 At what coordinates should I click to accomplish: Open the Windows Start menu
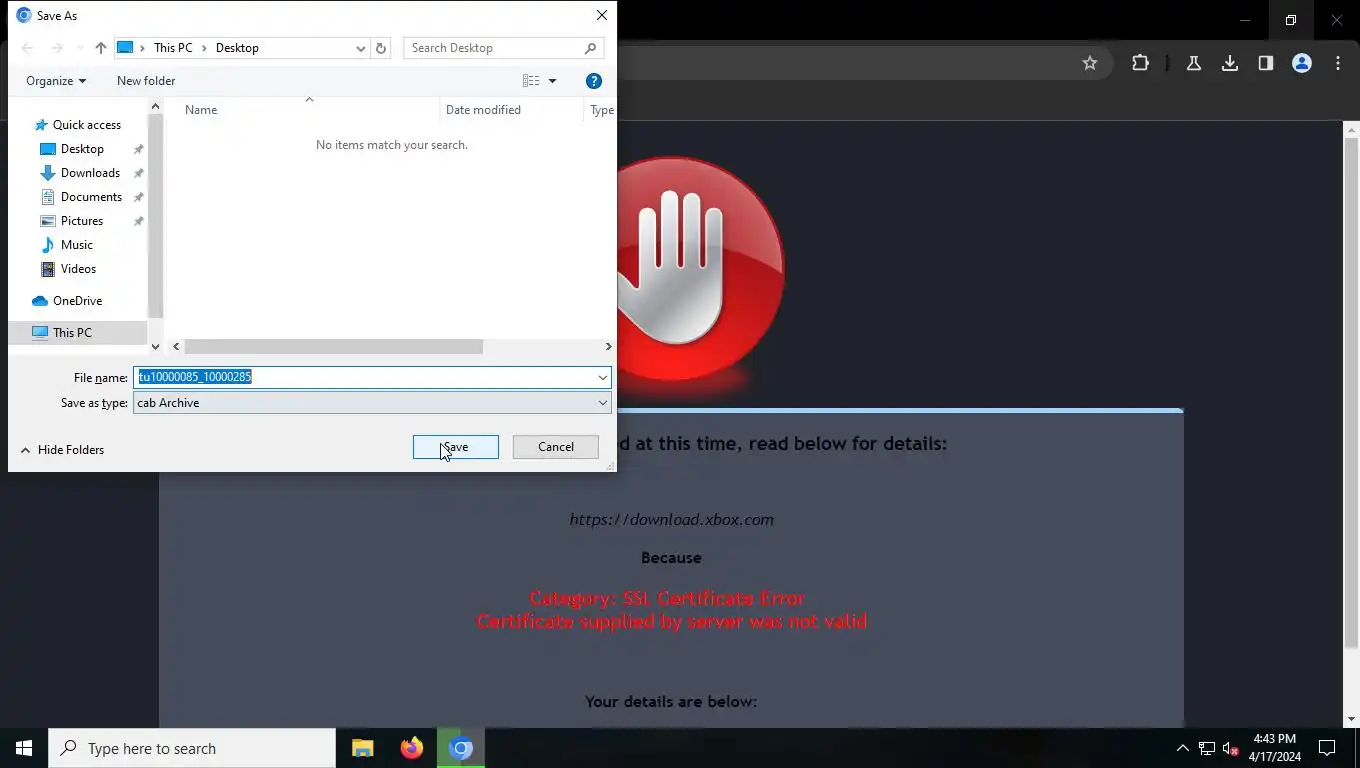(24, 748)
